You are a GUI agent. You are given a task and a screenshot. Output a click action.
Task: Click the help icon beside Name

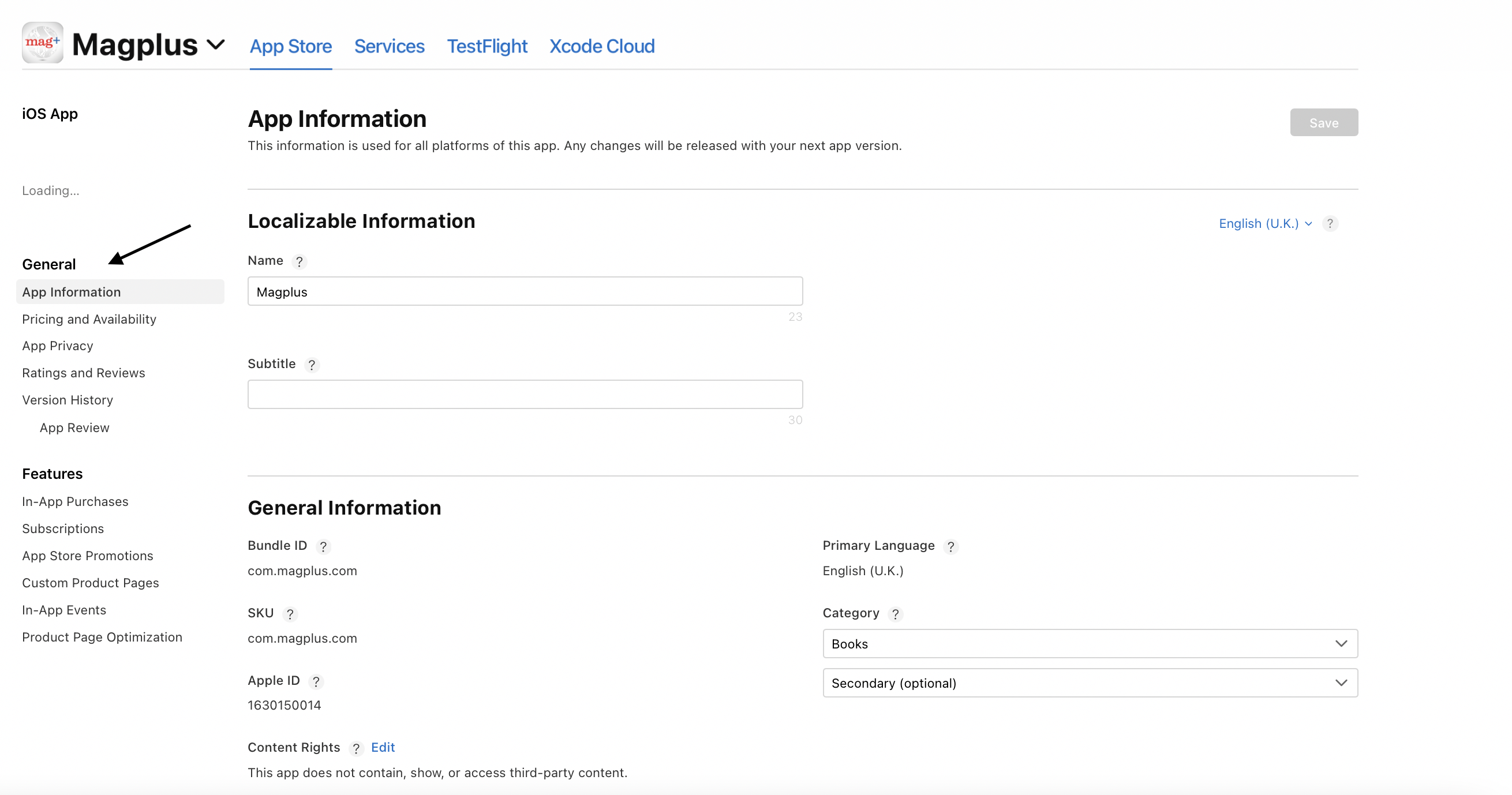pyautogui.click(x=300, y=261)
